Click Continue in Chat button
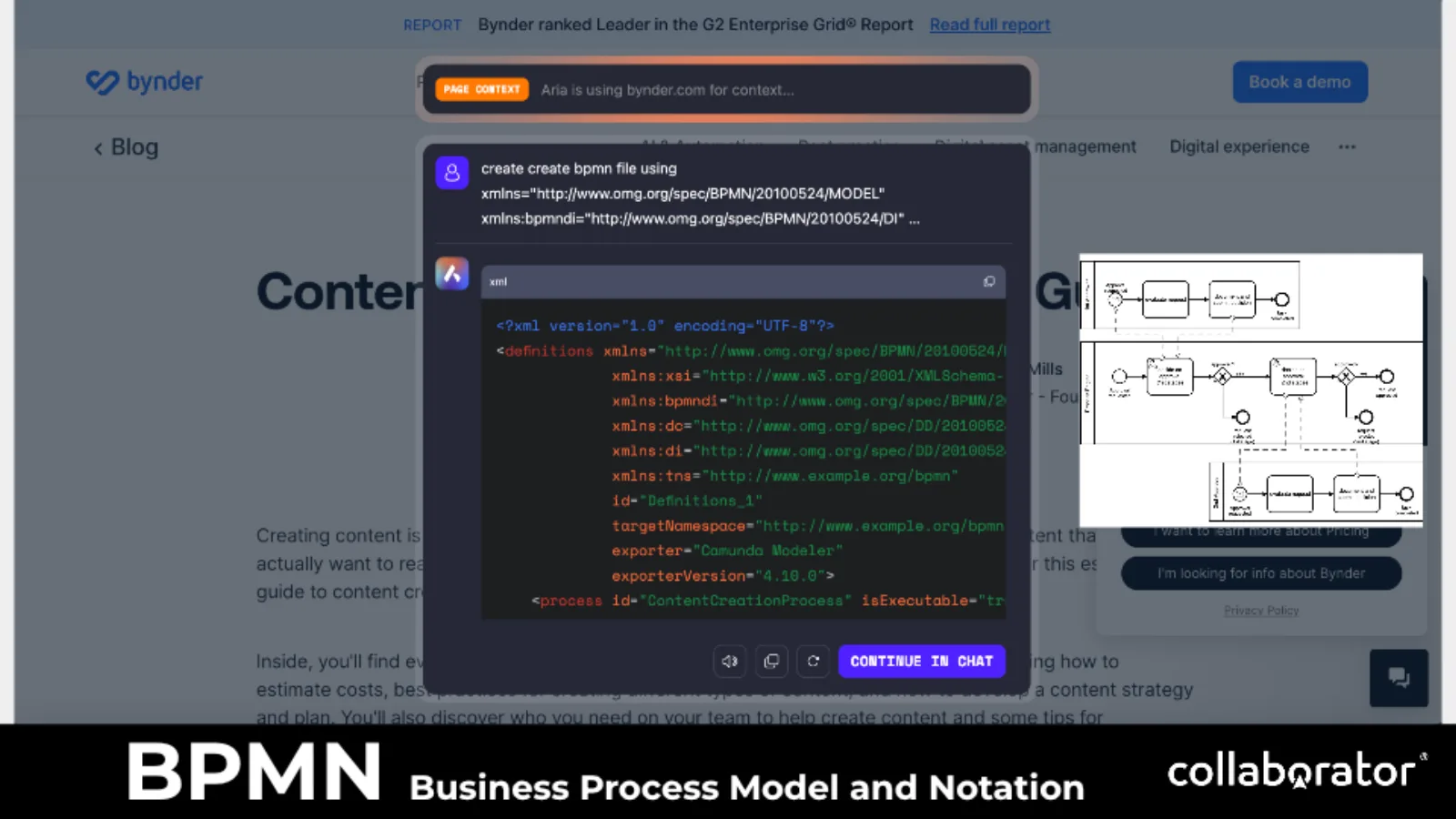Viewport: 1456px width, 819px height. tap(921, 662)
